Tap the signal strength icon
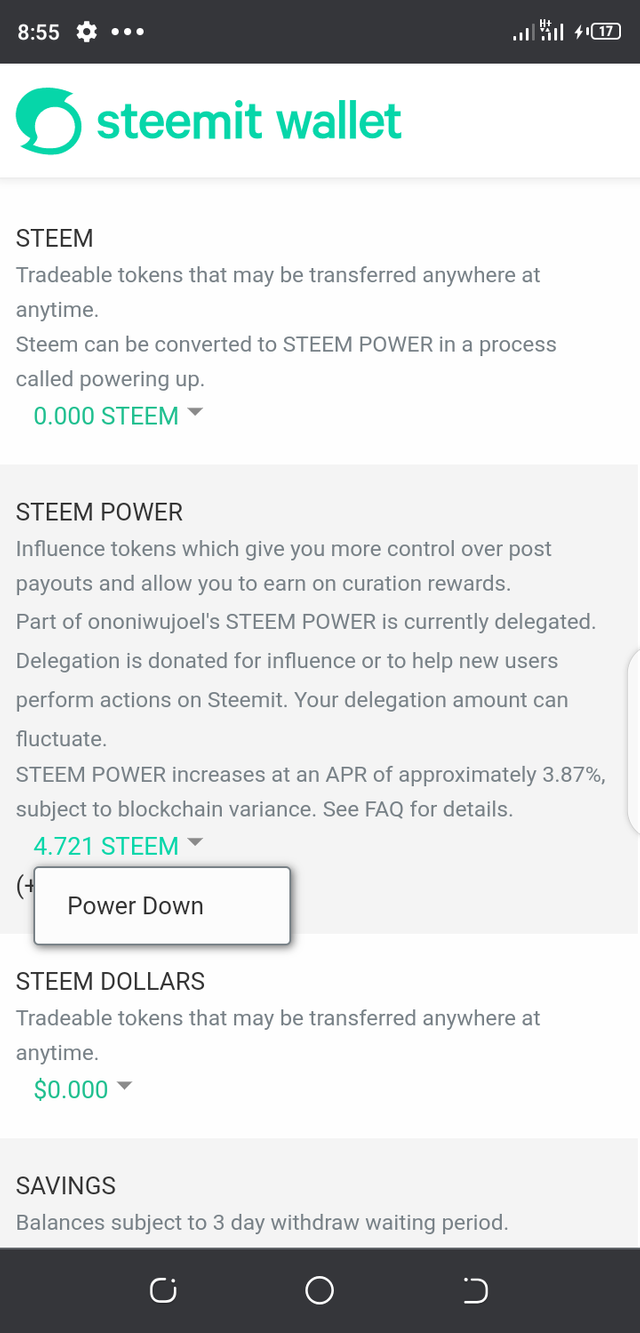 [523, 34]
